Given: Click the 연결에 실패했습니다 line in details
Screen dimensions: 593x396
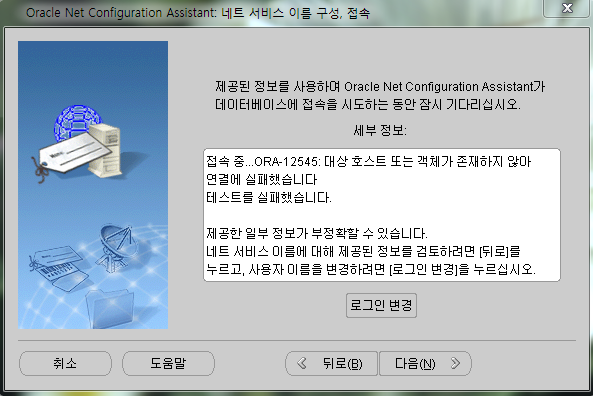Looking at the screenshot, I should (261, 180).
